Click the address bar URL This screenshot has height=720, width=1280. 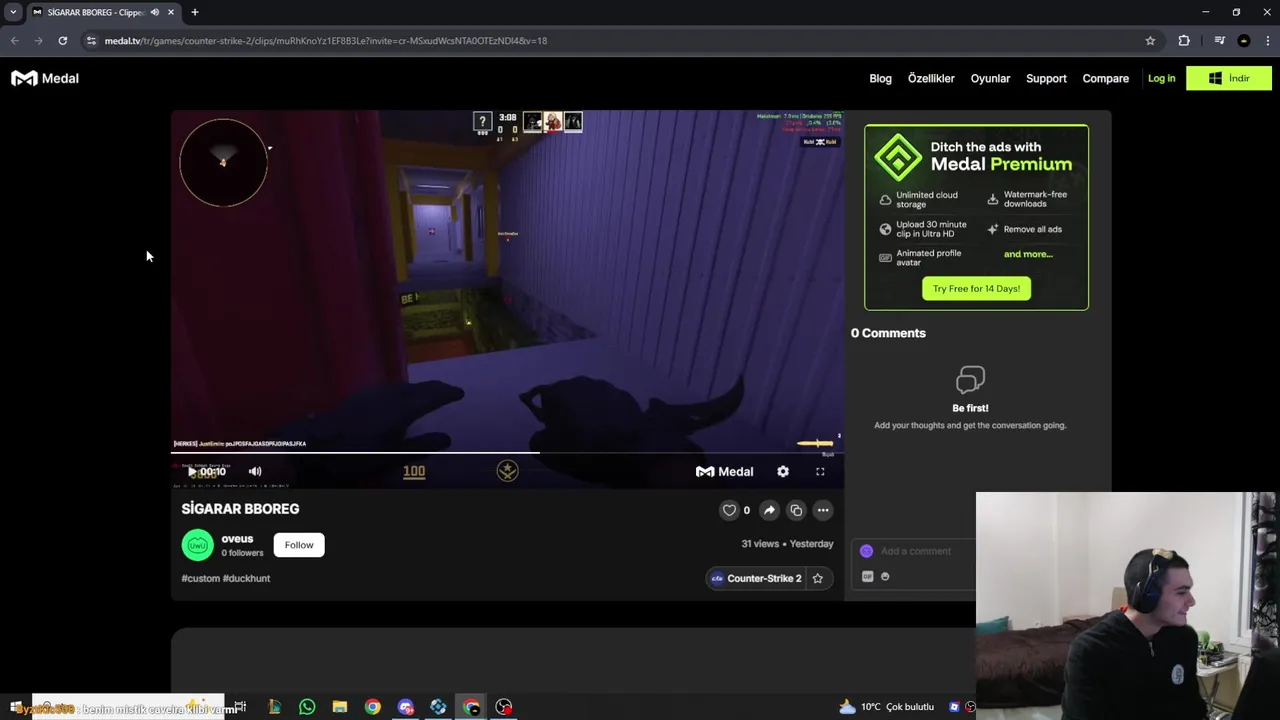(x=326, y=41)
